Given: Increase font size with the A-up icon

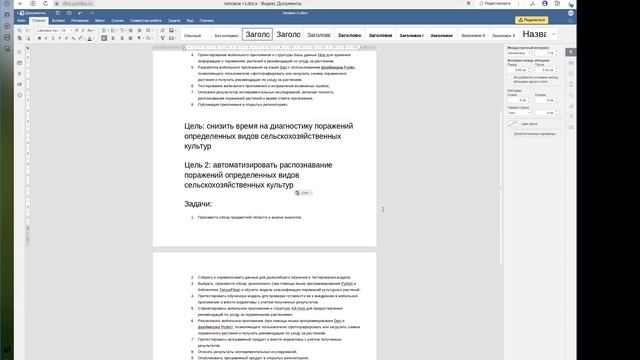Looking at the screenshot, I should (x=76, y=30).
